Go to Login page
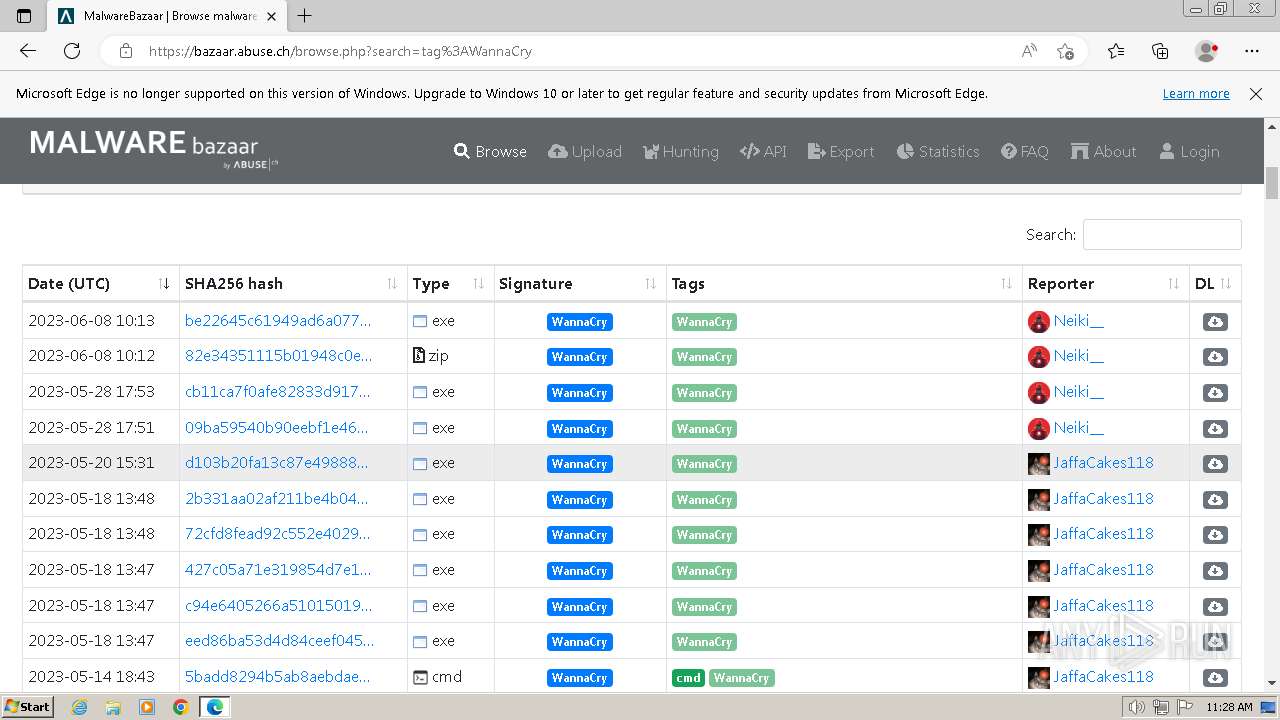The height and width of the screenshot is (720, 1280). coord(1189,152)
